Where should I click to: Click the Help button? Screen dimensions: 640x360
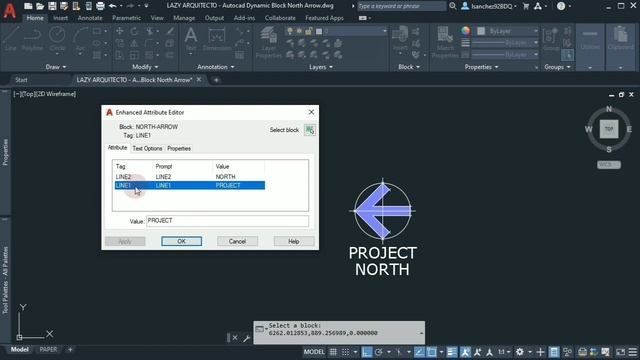pos(293,241)
